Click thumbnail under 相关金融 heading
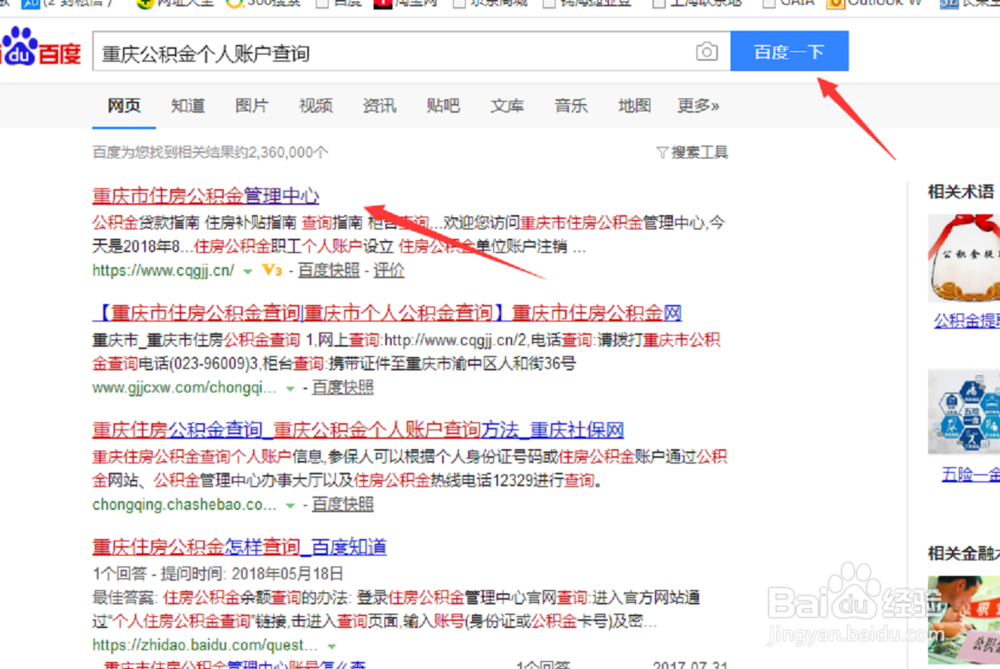 pos(964,620)
